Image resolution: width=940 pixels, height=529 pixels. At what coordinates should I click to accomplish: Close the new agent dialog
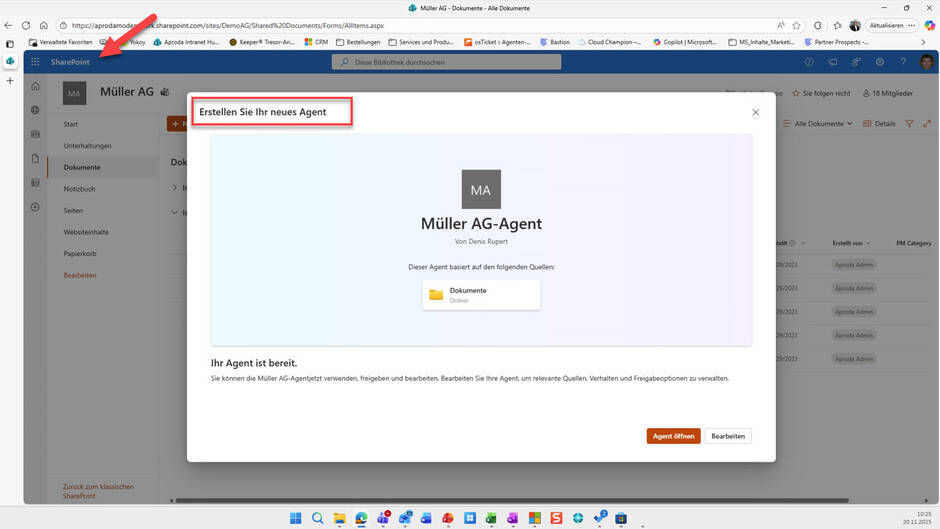point(755,112)
